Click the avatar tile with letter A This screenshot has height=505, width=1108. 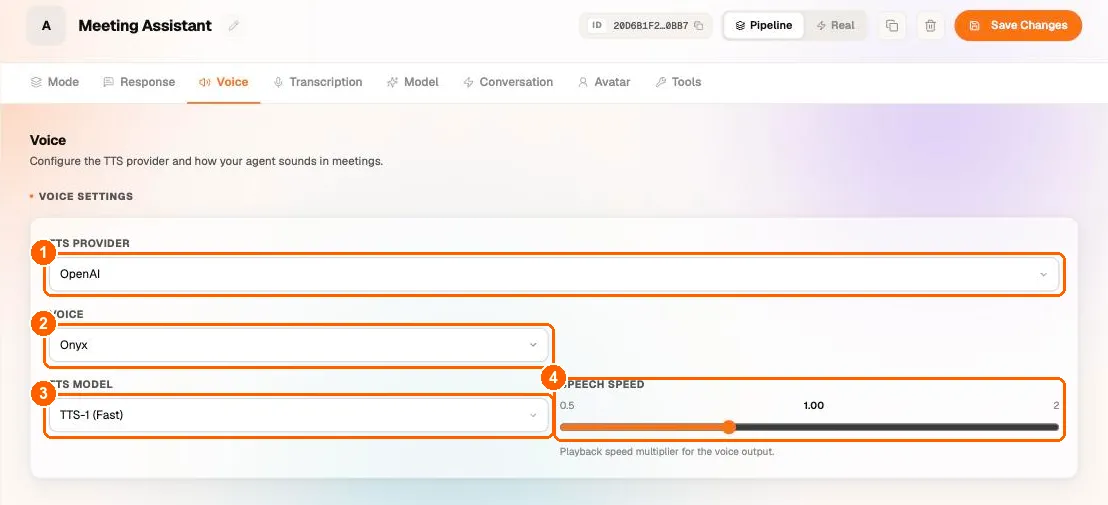[47, 26]
